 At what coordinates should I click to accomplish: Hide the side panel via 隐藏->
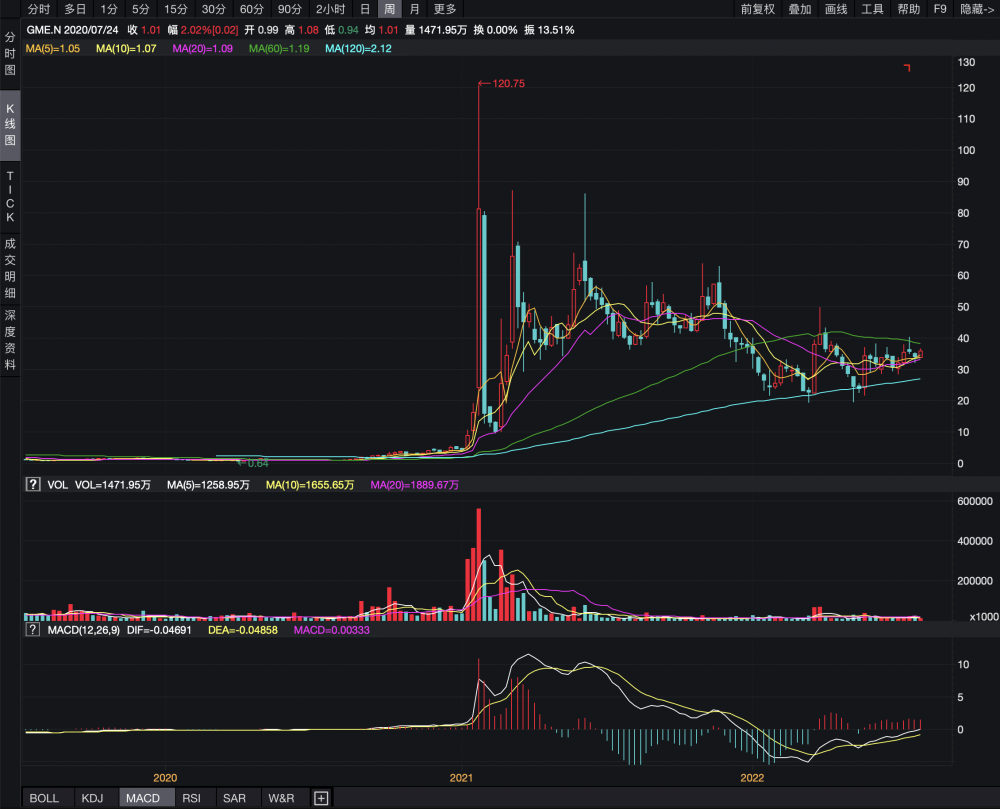pos(977,9)
